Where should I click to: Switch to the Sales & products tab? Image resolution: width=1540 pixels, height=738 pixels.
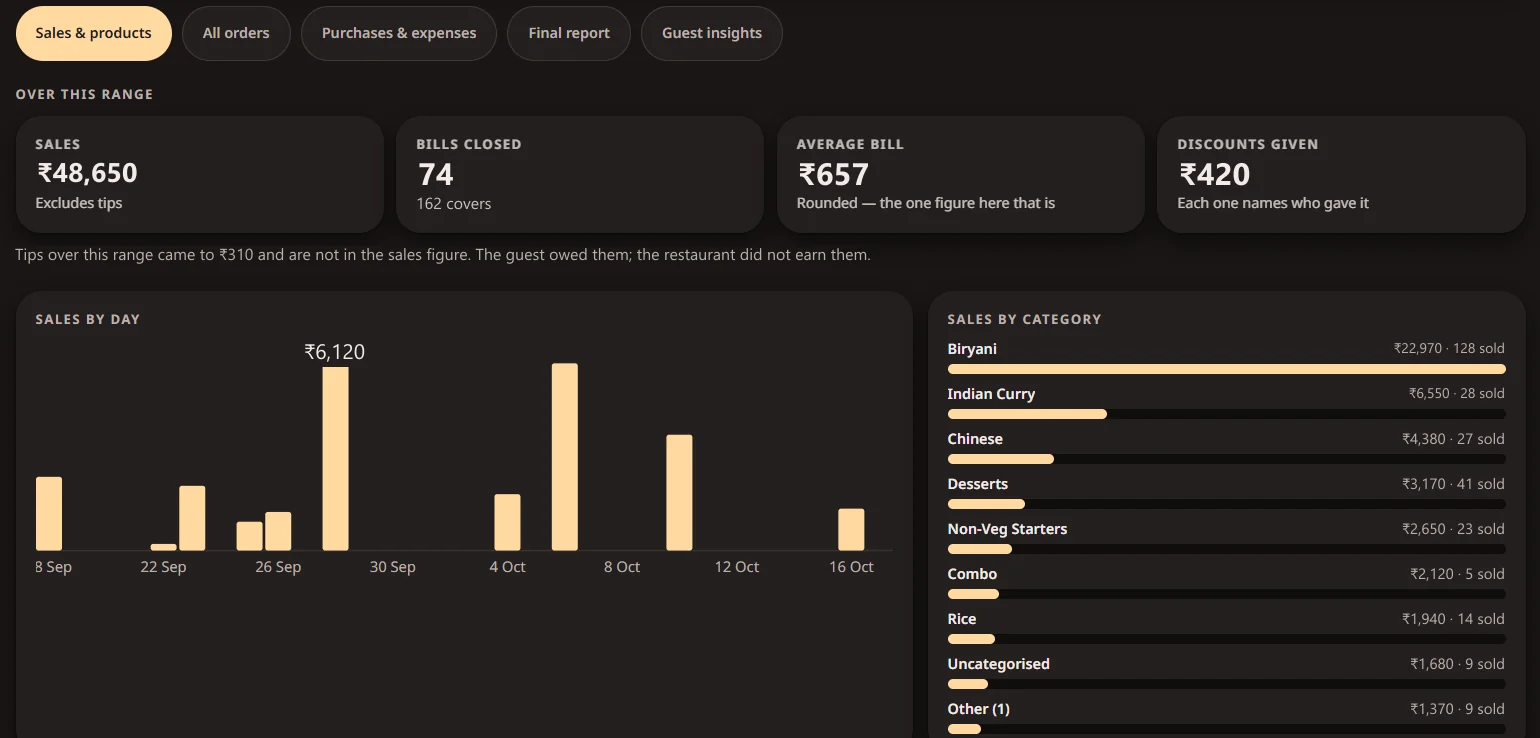[x=93, y=33]
